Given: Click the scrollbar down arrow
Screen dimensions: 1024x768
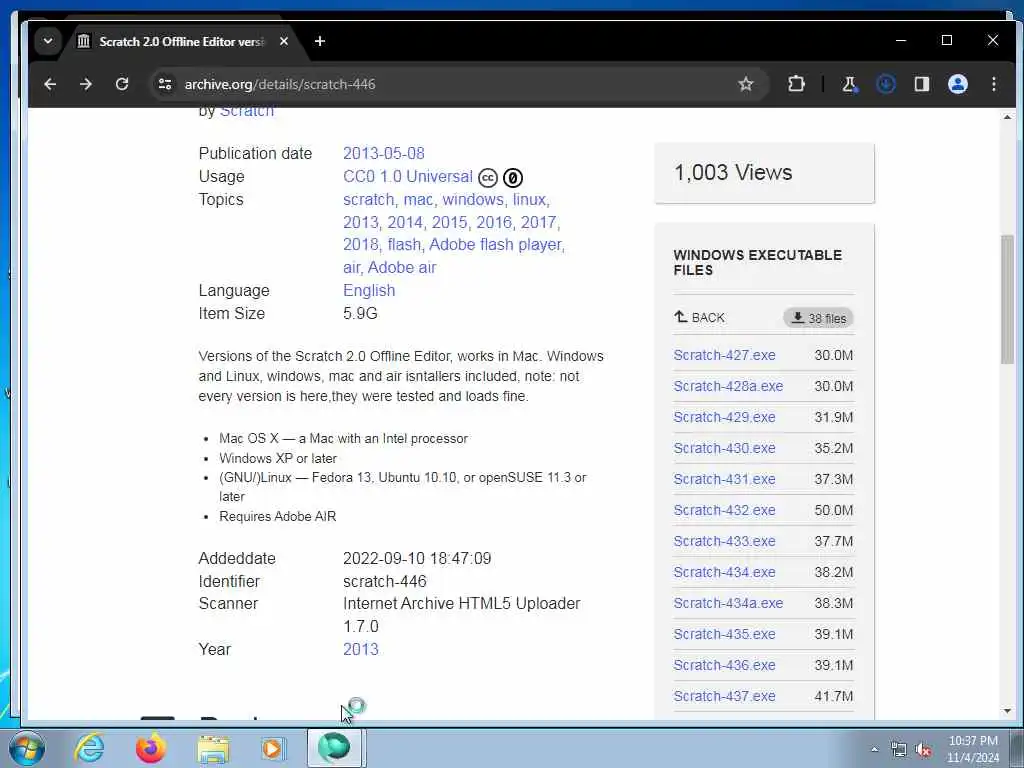Looking at the screenshot, I should [1007, 711].
